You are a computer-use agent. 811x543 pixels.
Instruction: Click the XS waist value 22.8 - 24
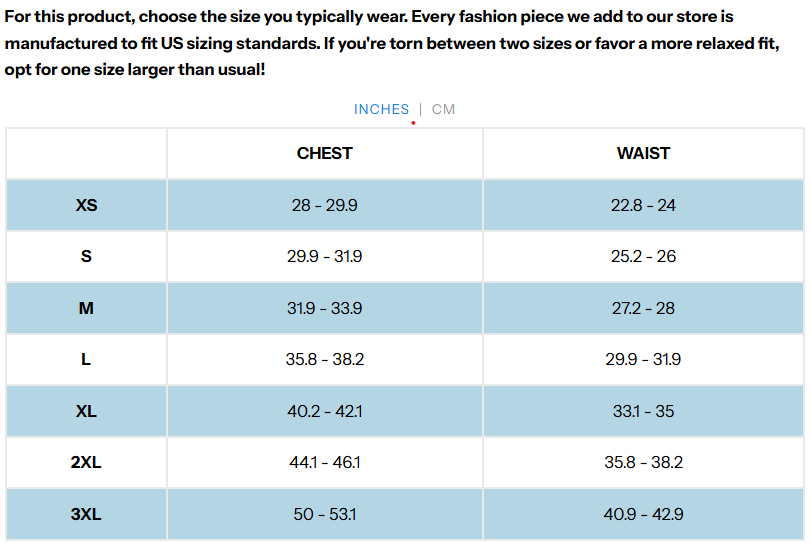coord(643,205)
